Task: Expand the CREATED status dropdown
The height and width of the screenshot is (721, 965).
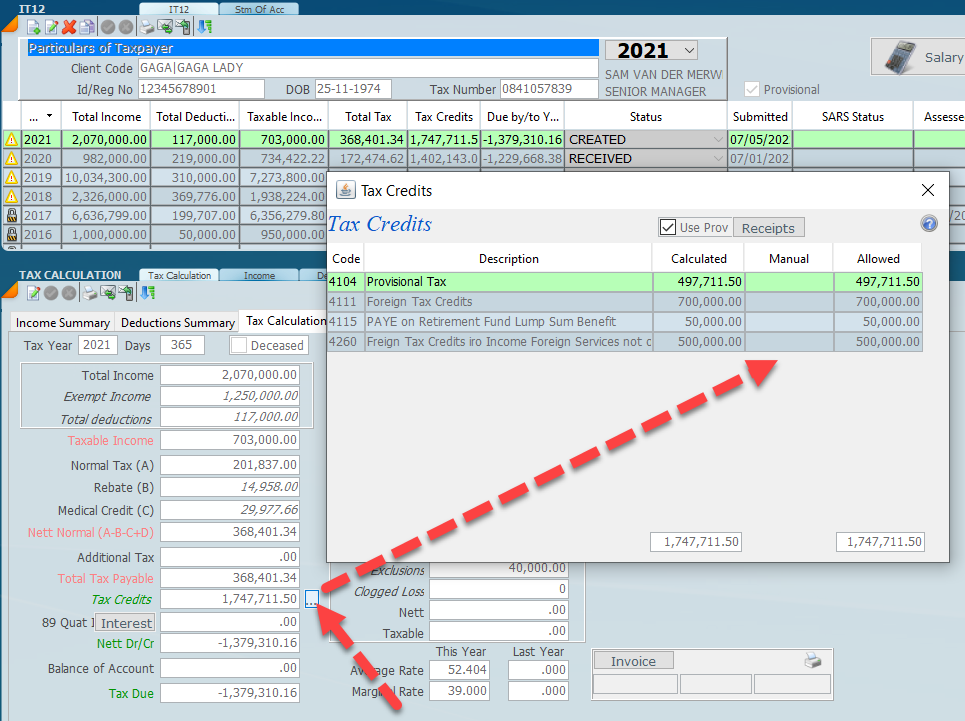Action: coord(717,140)
